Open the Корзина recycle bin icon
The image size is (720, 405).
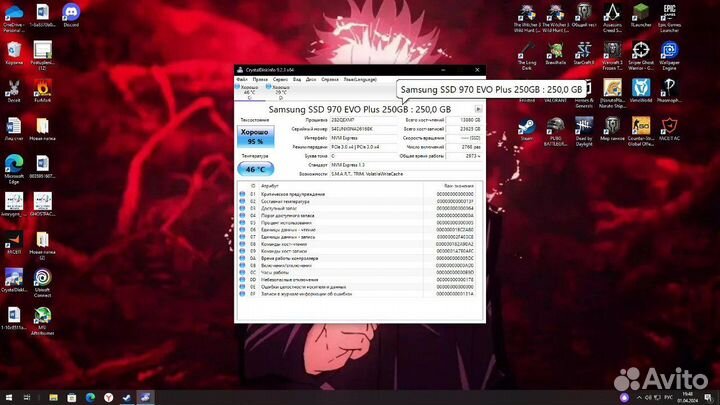tap(14, 53)
